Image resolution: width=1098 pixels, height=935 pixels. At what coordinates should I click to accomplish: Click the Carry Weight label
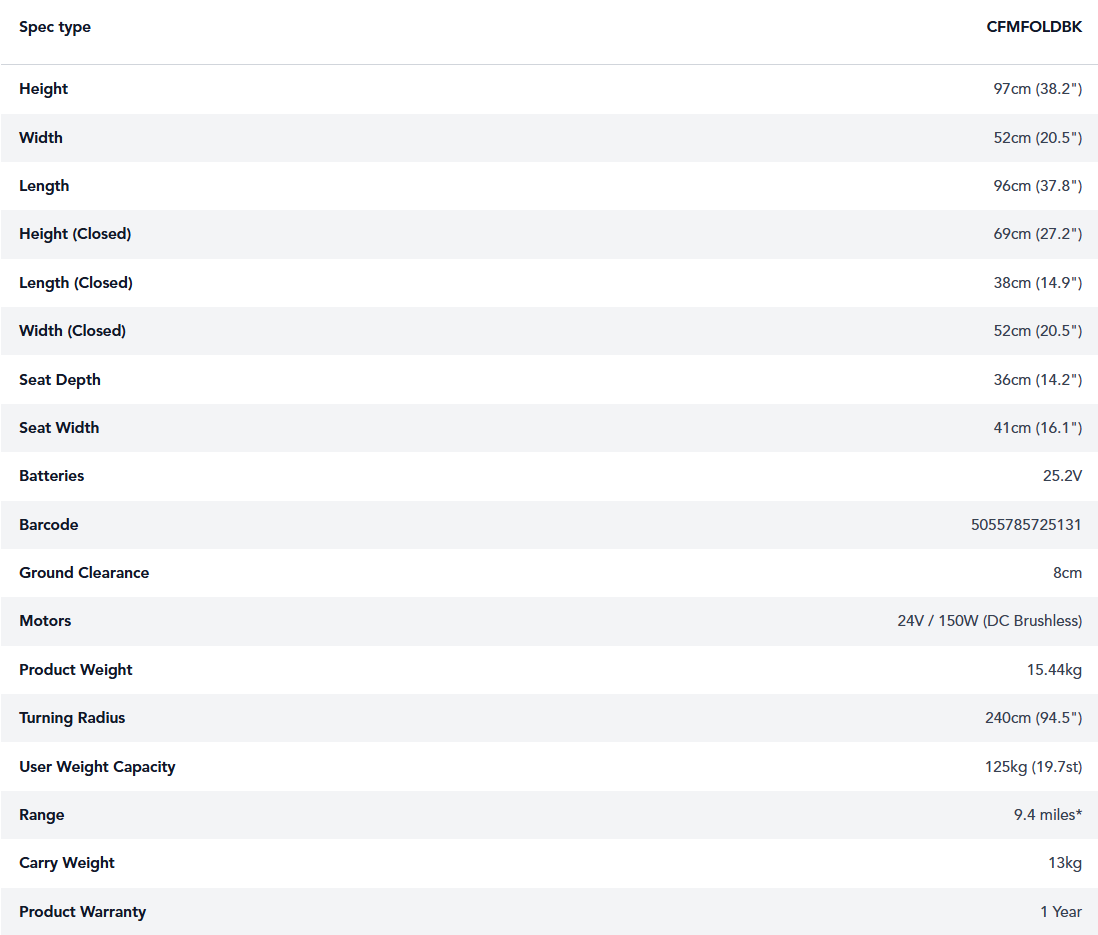[x=67, y=863]
